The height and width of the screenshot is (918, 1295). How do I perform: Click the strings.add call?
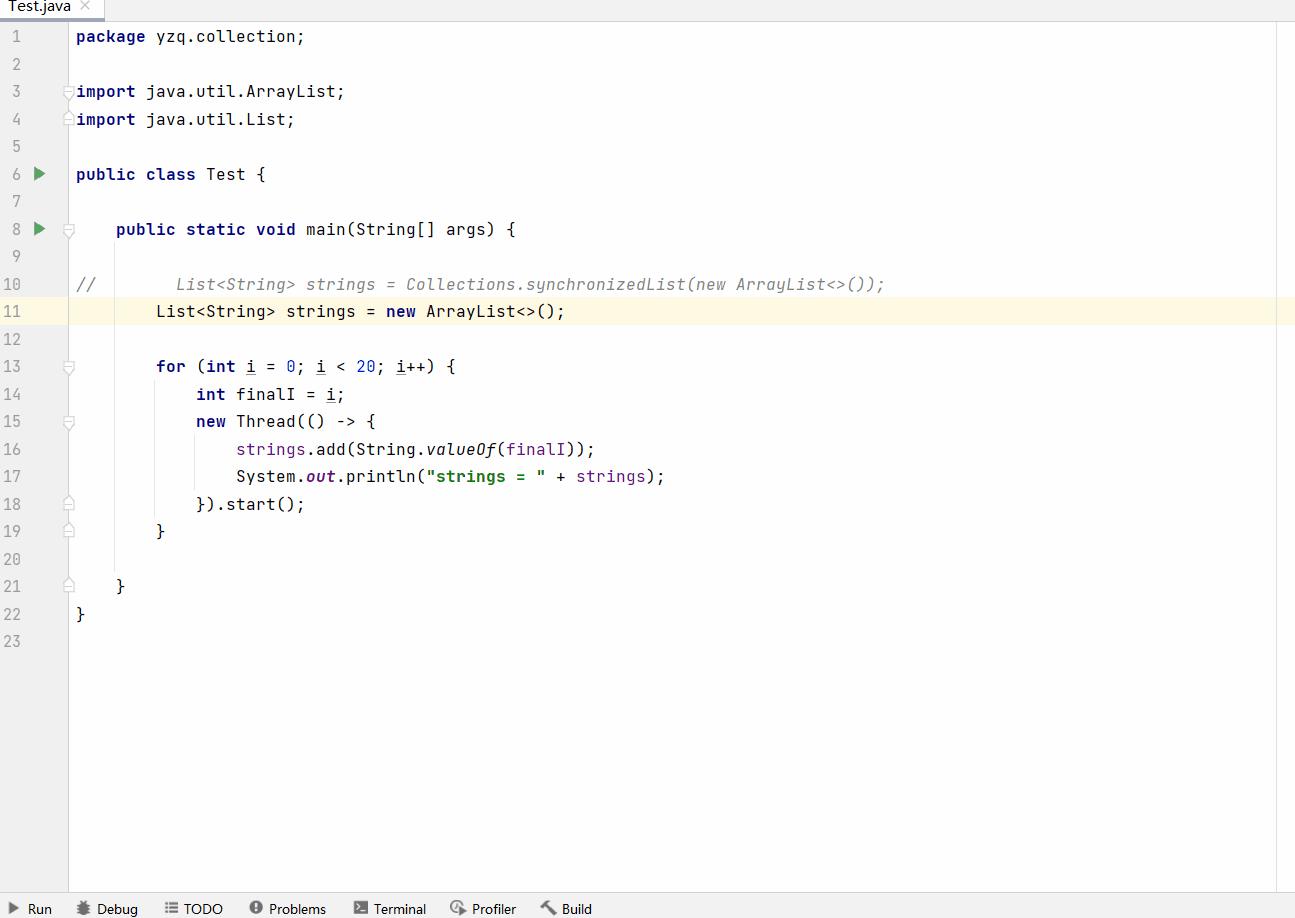(x=415, y=449)
